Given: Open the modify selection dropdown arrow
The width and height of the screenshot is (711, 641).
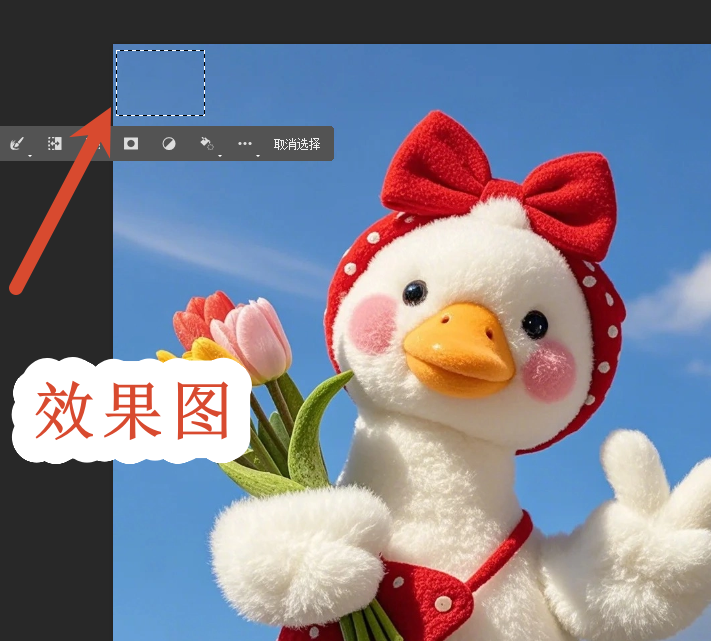Looking at the screenshot, I should [30, 155].
